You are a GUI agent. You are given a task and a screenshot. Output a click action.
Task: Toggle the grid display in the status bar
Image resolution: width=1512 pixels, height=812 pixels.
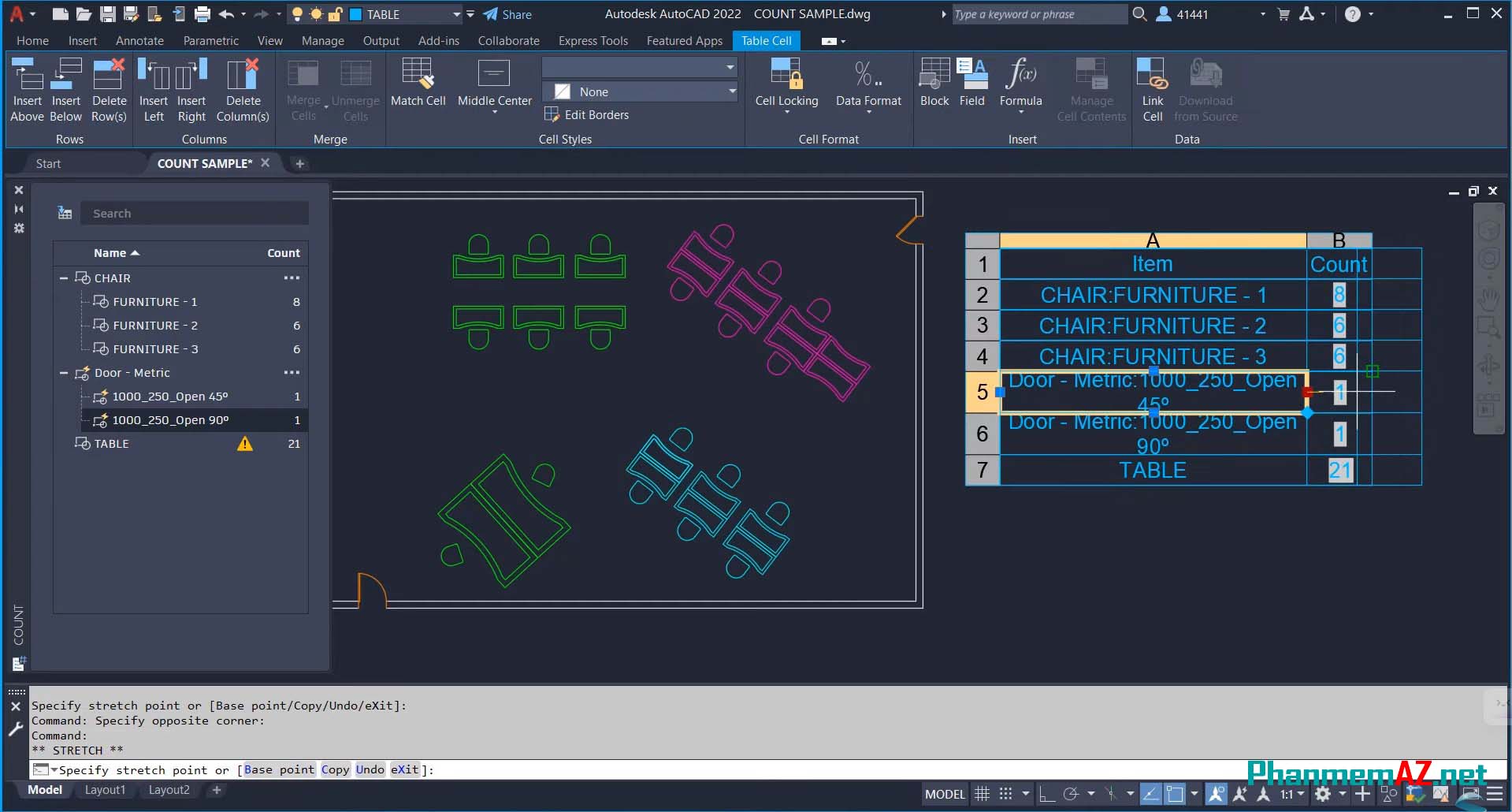point(982,794)
